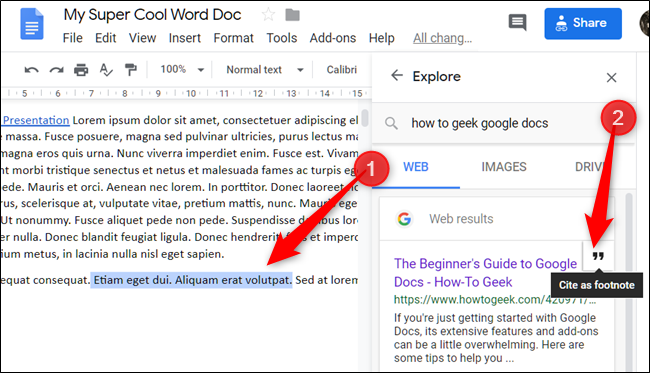This screenshot has width=650, height=373.
Task: Open the View menu
Action: coord(142,38)
